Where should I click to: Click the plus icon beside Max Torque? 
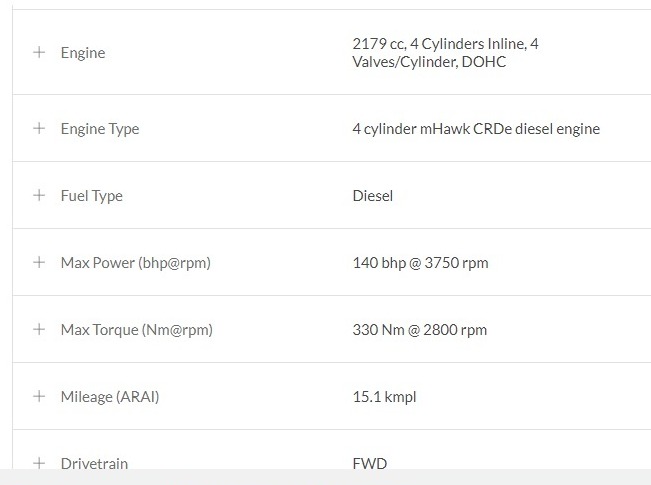[x=39, y=329]
